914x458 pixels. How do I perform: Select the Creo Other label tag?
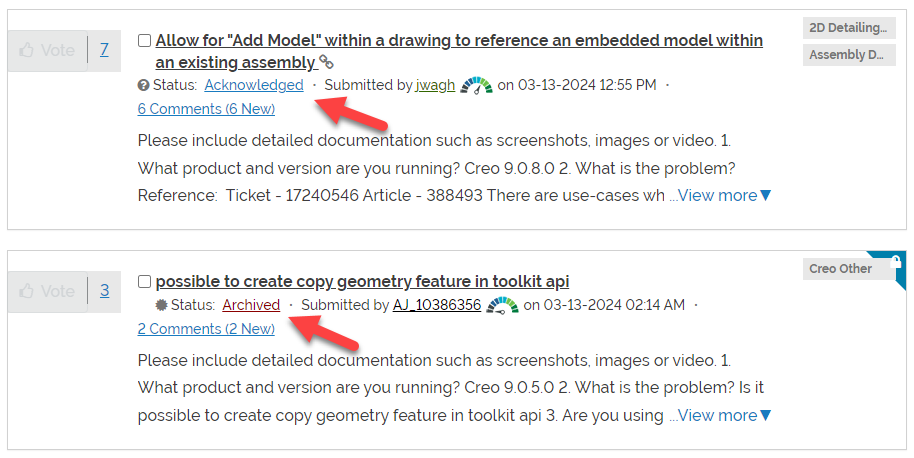[x=841, y=269]
